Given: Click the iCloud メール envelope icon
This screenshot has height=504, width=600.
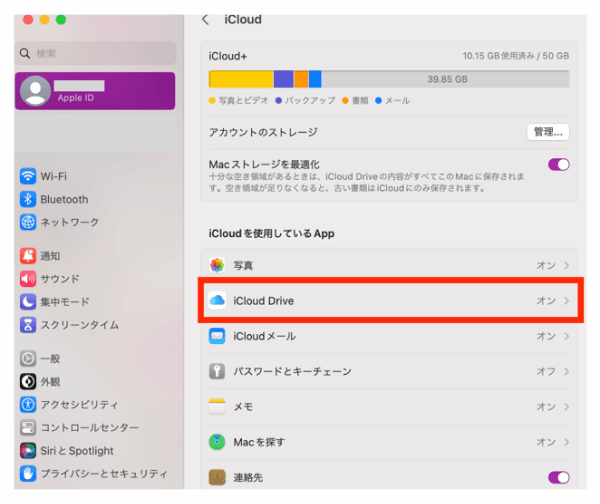Looking at the screenshot, I should coord(217,336).
